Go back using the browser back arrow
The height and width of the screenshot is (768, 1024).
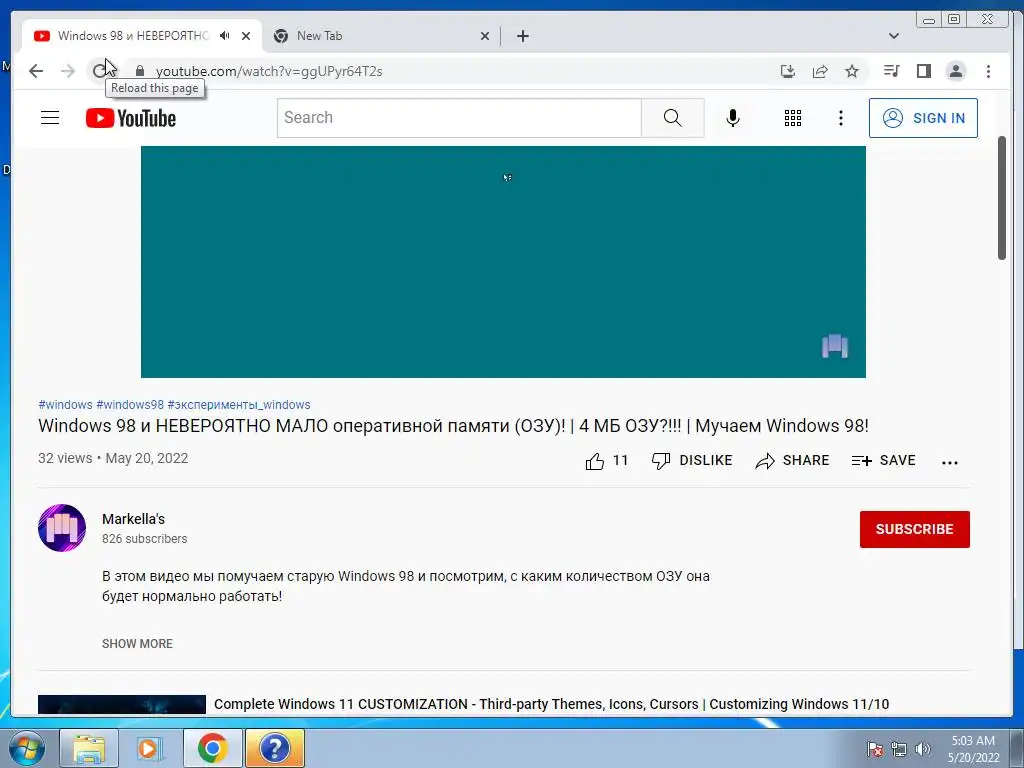pyautogui.click(x=36, y=71)
